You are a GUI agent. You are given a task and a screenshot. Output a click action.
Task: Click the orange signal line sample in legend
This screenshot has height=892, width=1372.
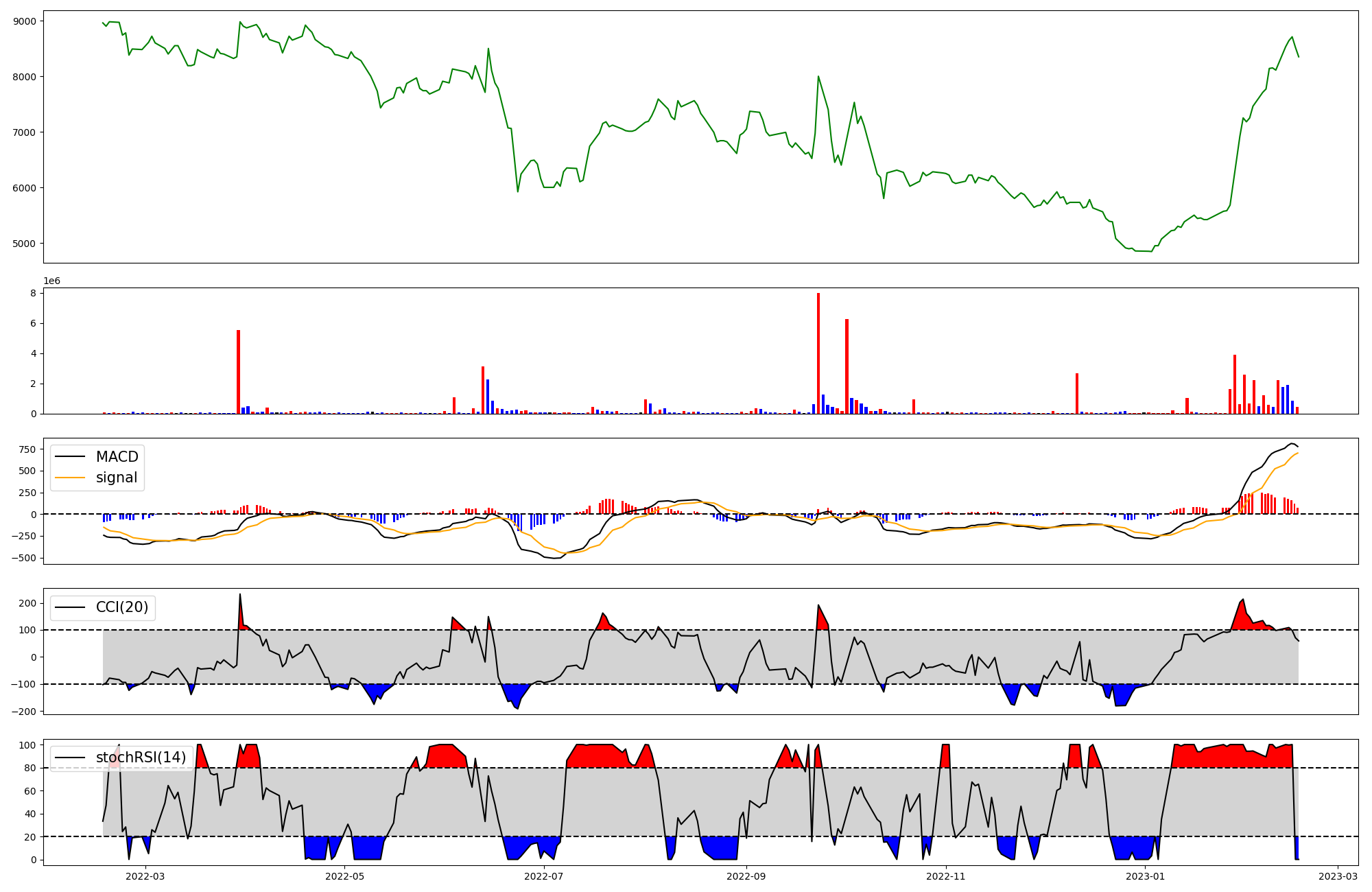(70, 478)
